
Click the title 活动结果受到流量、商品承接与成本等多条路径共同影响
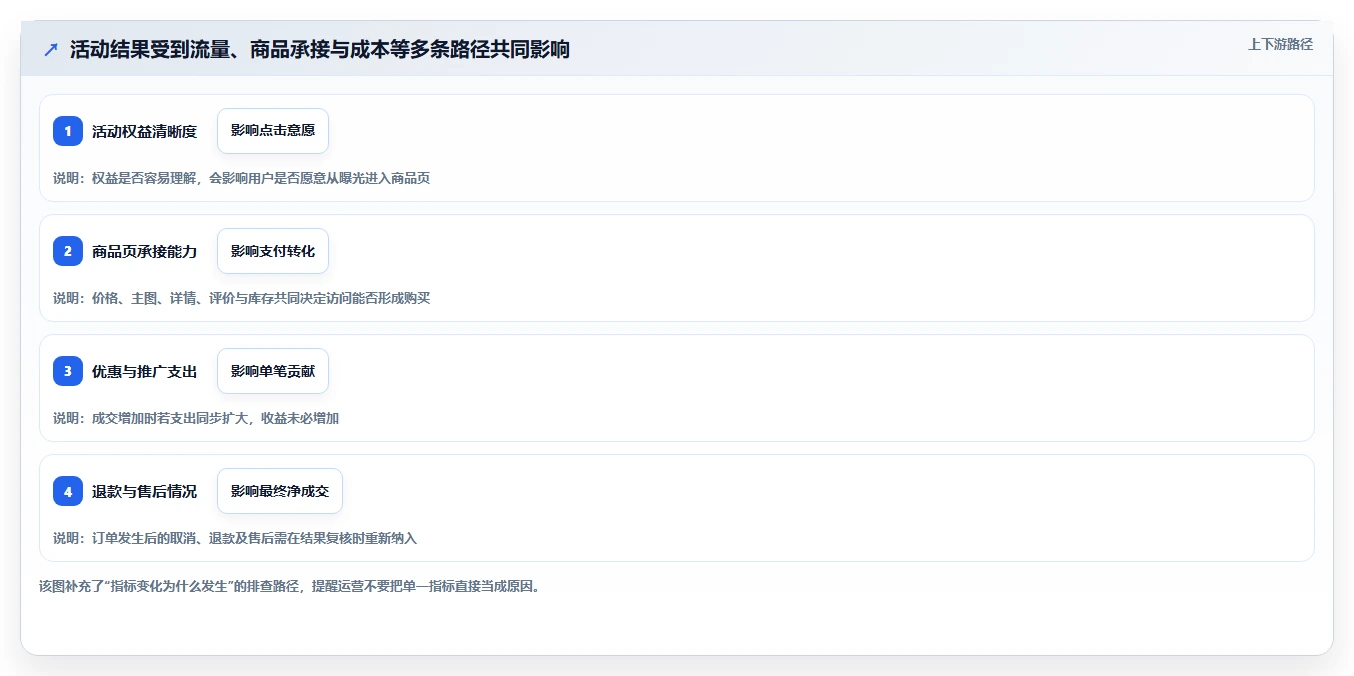click(320, 49)
